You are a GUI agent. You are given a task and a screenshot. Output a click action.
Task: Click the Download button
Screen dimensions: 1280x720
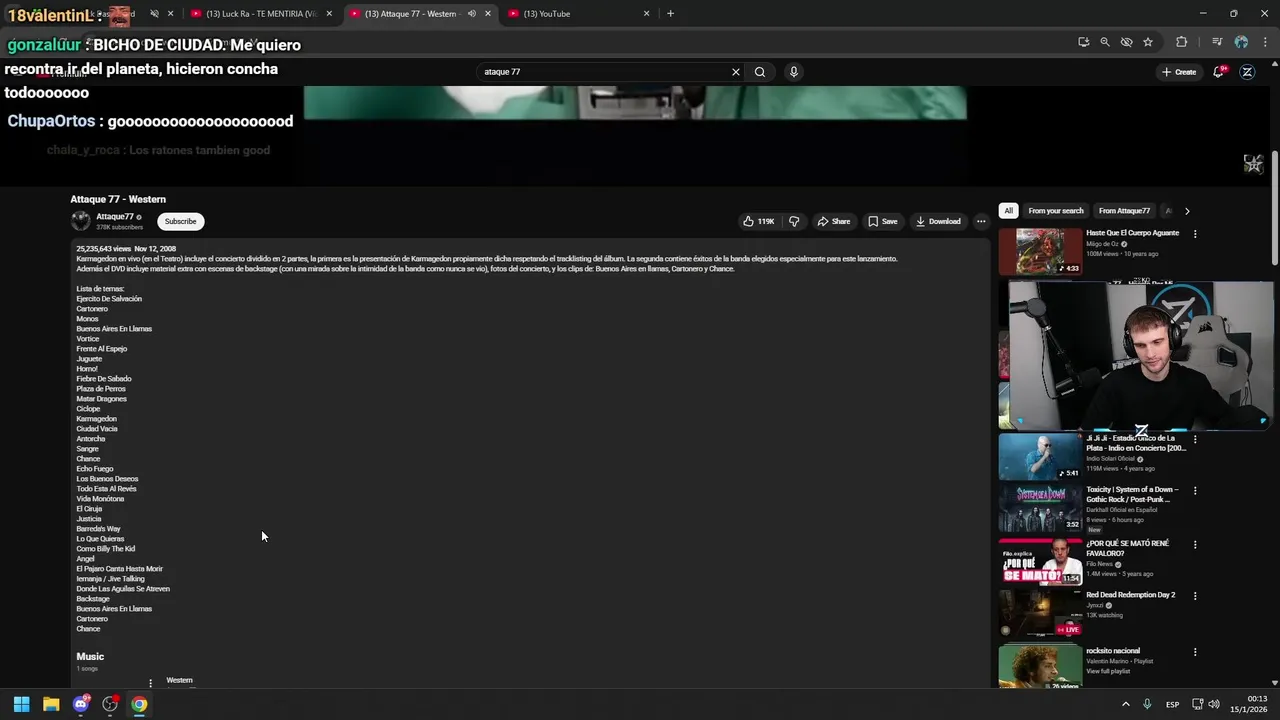[x=938, y=221]
